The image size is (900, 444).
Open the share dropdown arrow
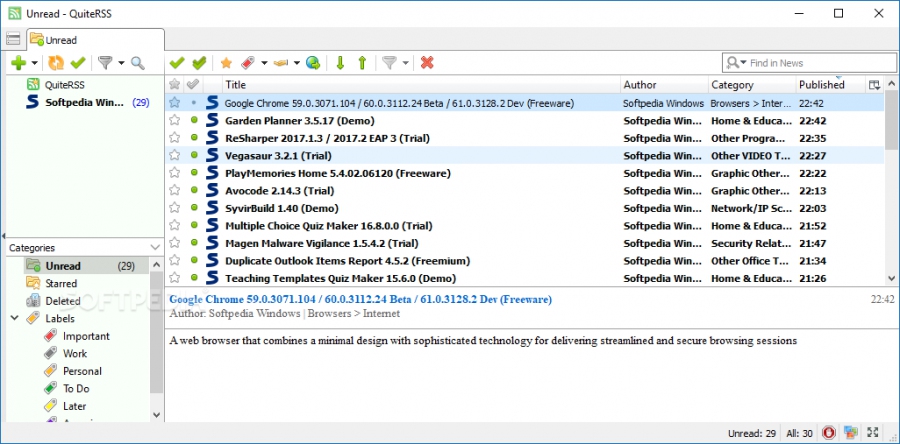pyautogui.click(x=297, y=63)
